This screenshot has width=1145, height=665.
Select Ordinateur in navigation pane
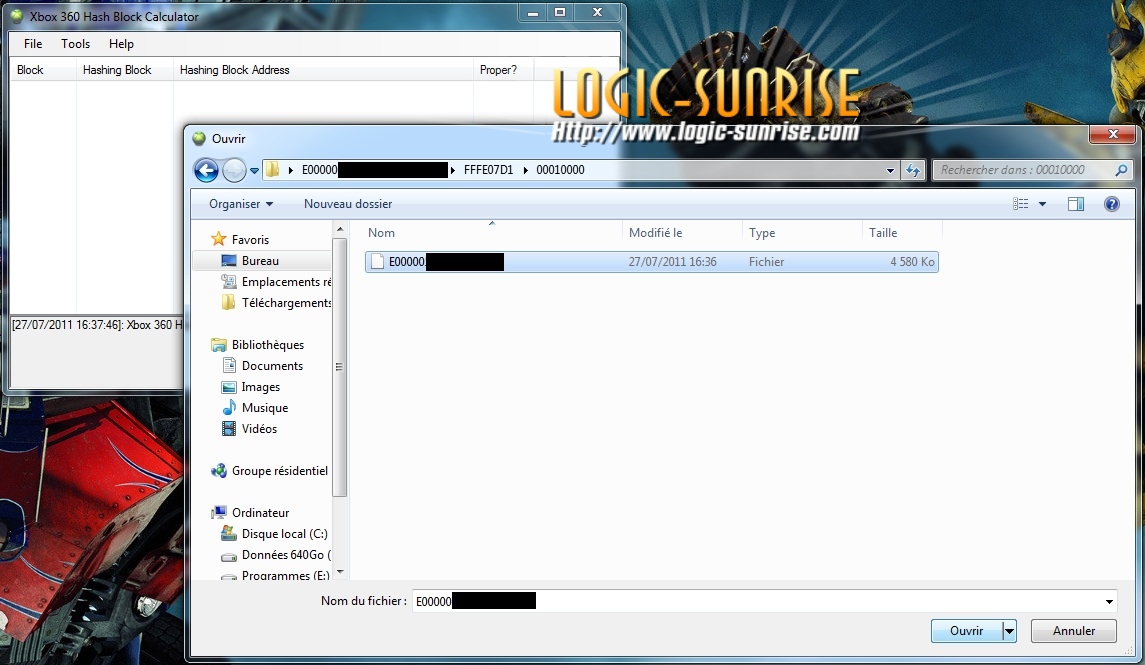260,512
